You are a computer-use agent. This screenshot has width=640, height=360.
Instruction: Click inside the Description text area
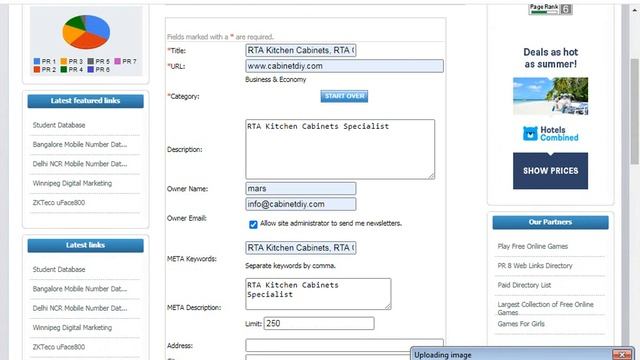click(x=340, y=149)
